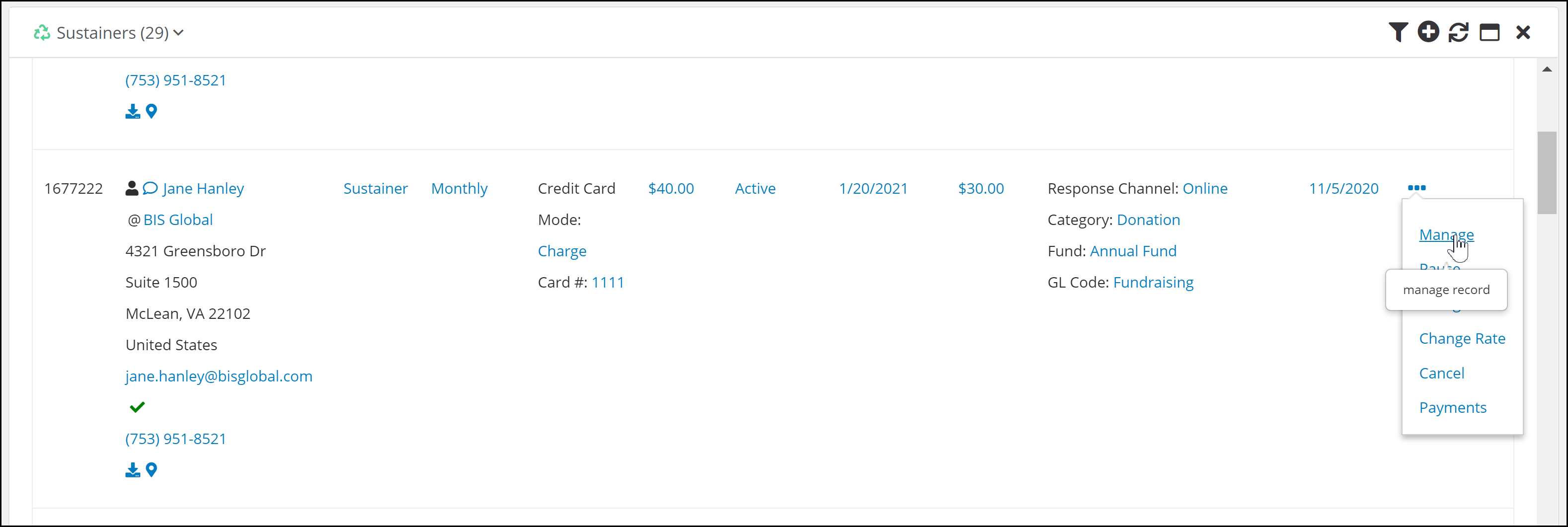Click phone number below the green checkmark
This screenshot has width=1568, height=527.
[x=175, y=439]
